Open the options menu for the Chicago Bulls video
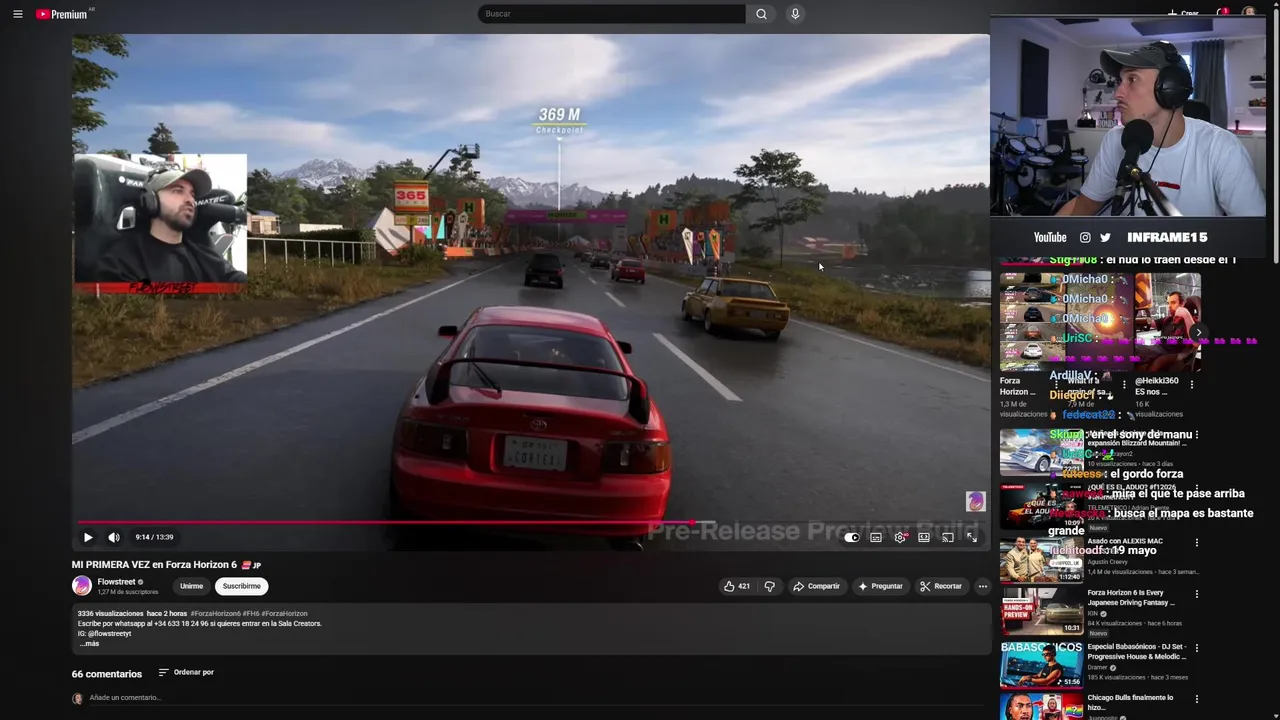Screen dimensions: 1280x720 point(1197,699)
